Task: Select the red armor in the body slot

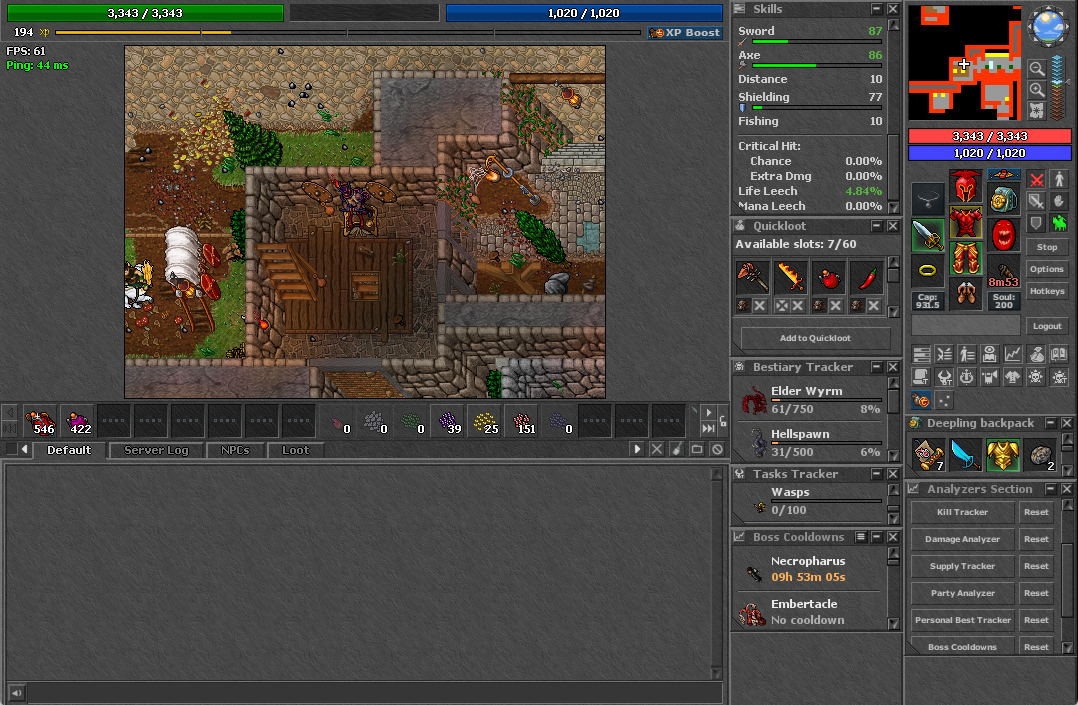Action: pyautogui.click(x=965, y=221)
